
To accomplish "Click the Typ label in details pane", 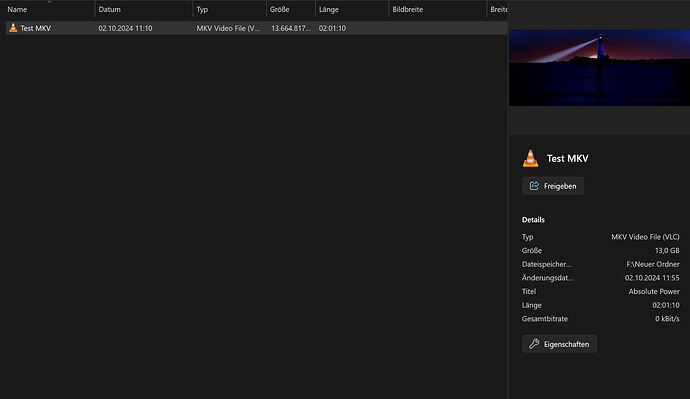I will pos(528,237).
